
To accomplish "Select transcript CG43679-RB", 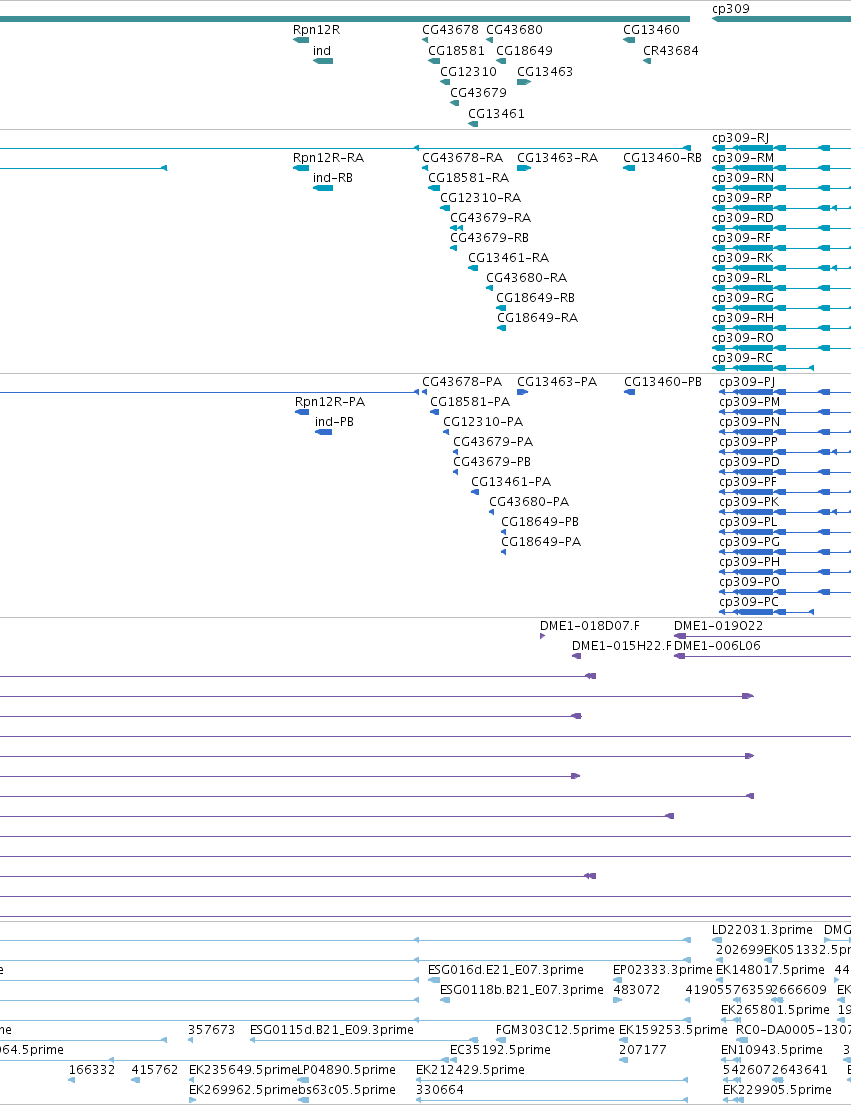I will point(454,248).
